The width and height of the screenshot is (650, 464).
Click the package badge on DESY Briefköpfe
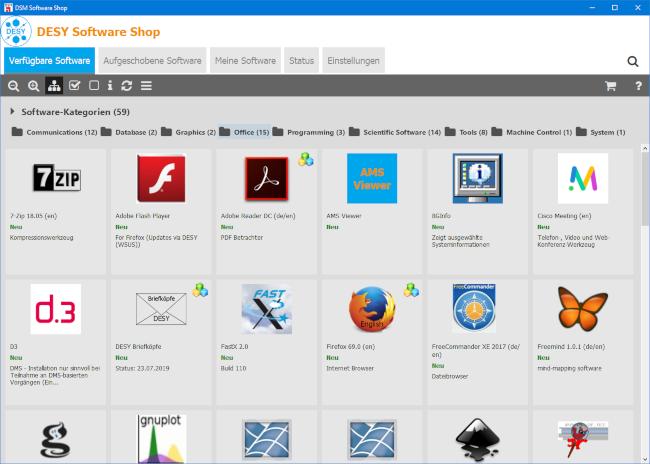point(200,290)
